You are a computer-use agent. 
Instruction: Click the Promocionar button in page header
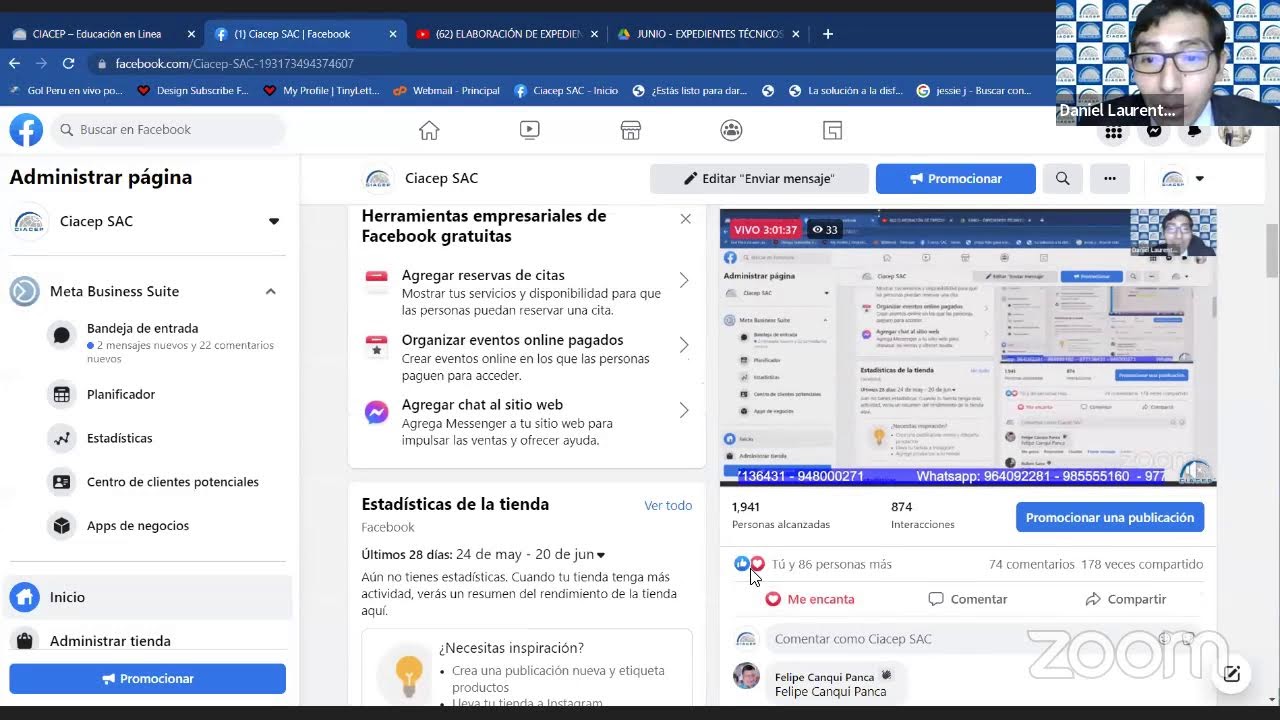coord(956,179)
